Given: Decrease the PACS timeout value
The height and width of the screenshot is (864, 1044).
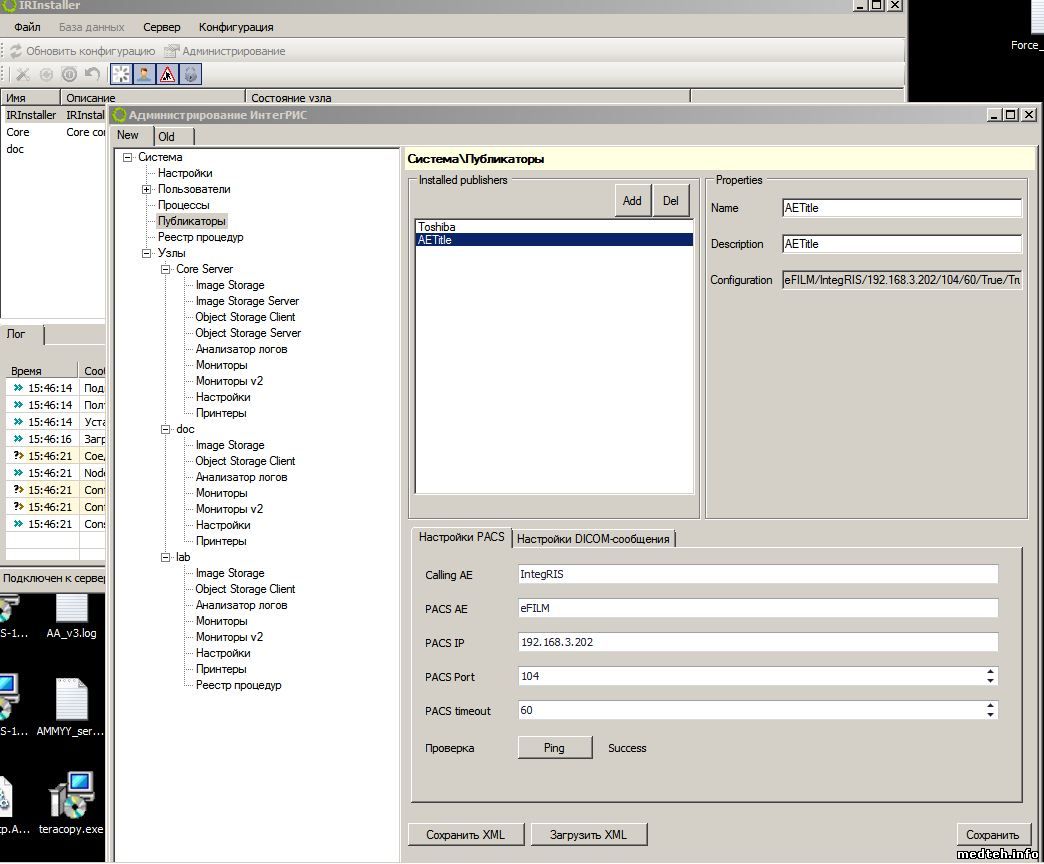Looking at the screenshot, I should [x=990, y=715].
